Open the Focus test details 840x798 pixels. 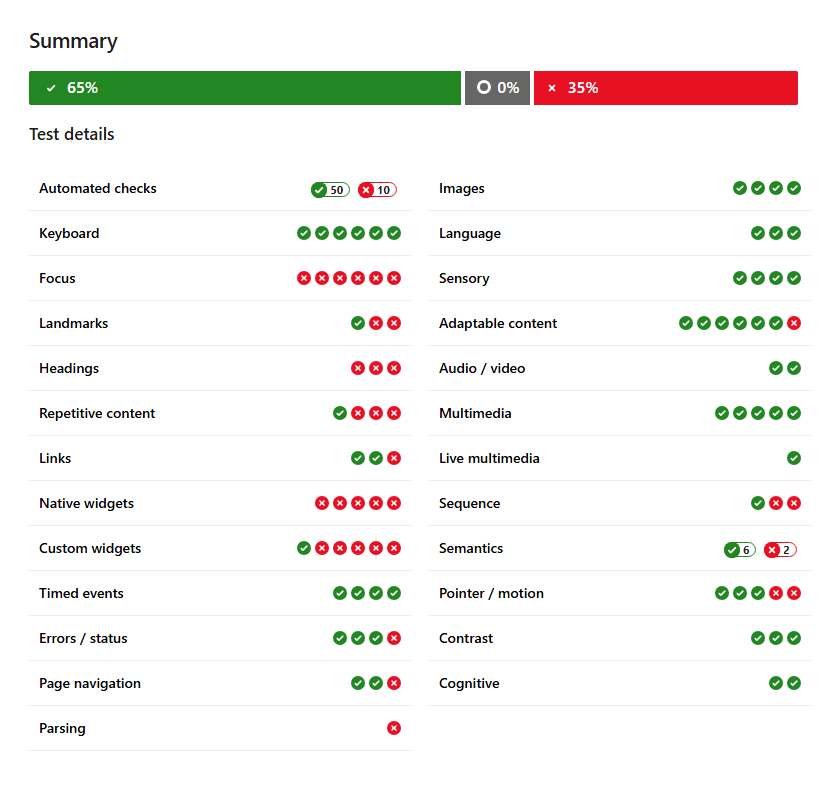pyautogui.click(x=57, y=278)
